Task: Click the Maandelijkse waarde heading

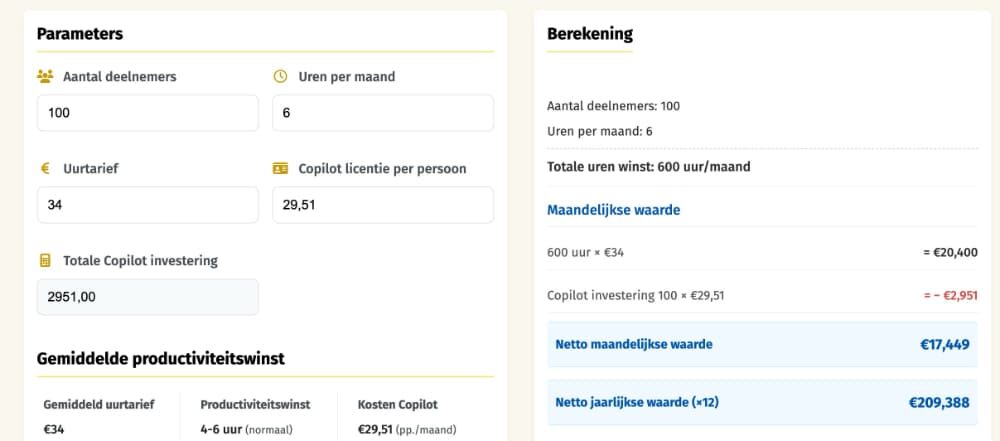Action: point(614,210)
